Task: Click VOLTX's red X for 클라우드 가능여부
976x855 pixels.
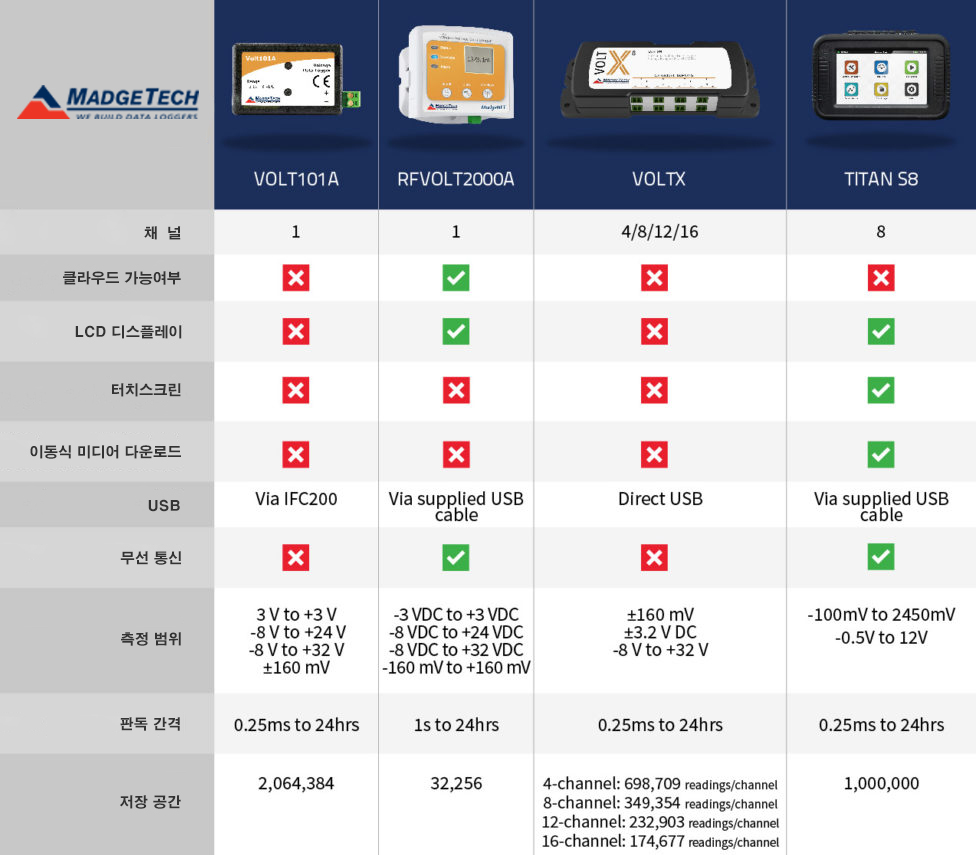Action: click(x=654, y=278)
